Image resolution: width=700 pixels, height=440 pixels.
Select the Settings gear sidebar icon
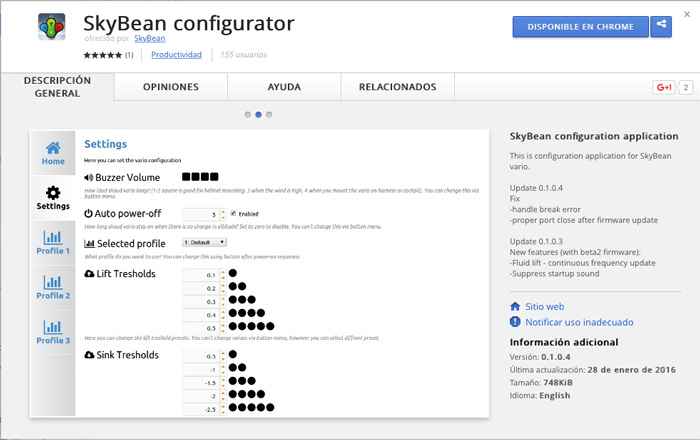click(53, 197)
